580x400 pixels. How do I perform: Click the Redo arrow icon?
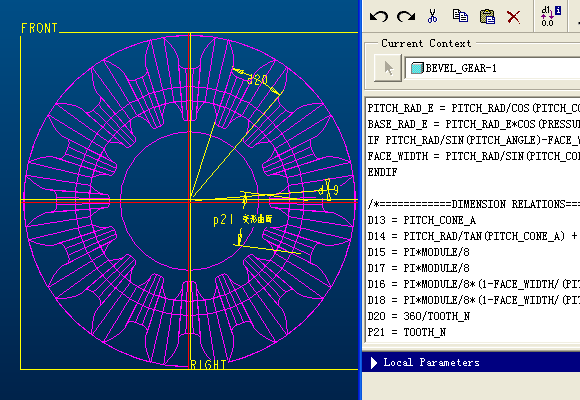406,16
